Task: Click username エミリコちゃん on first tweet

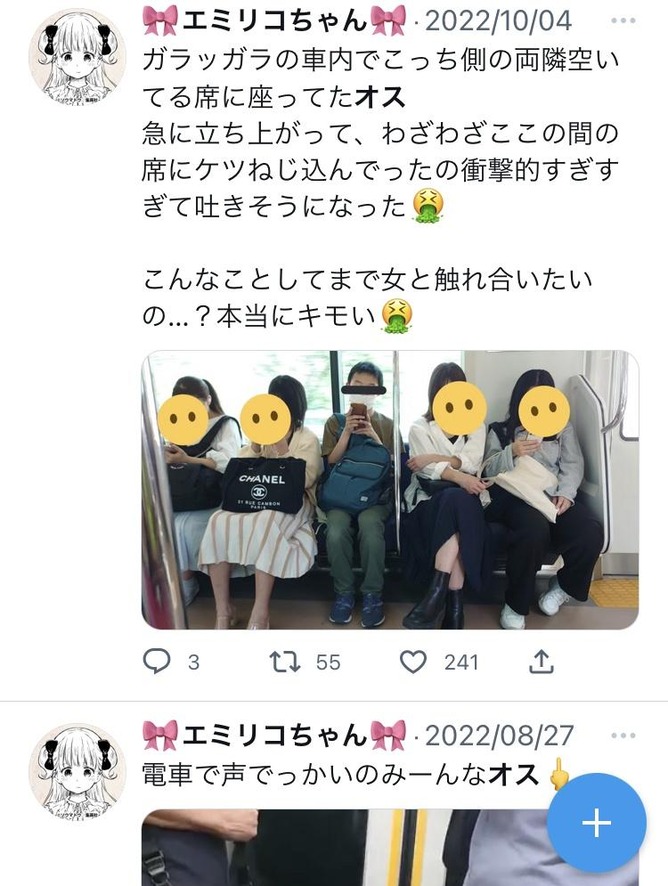Action: pos(274,21)
